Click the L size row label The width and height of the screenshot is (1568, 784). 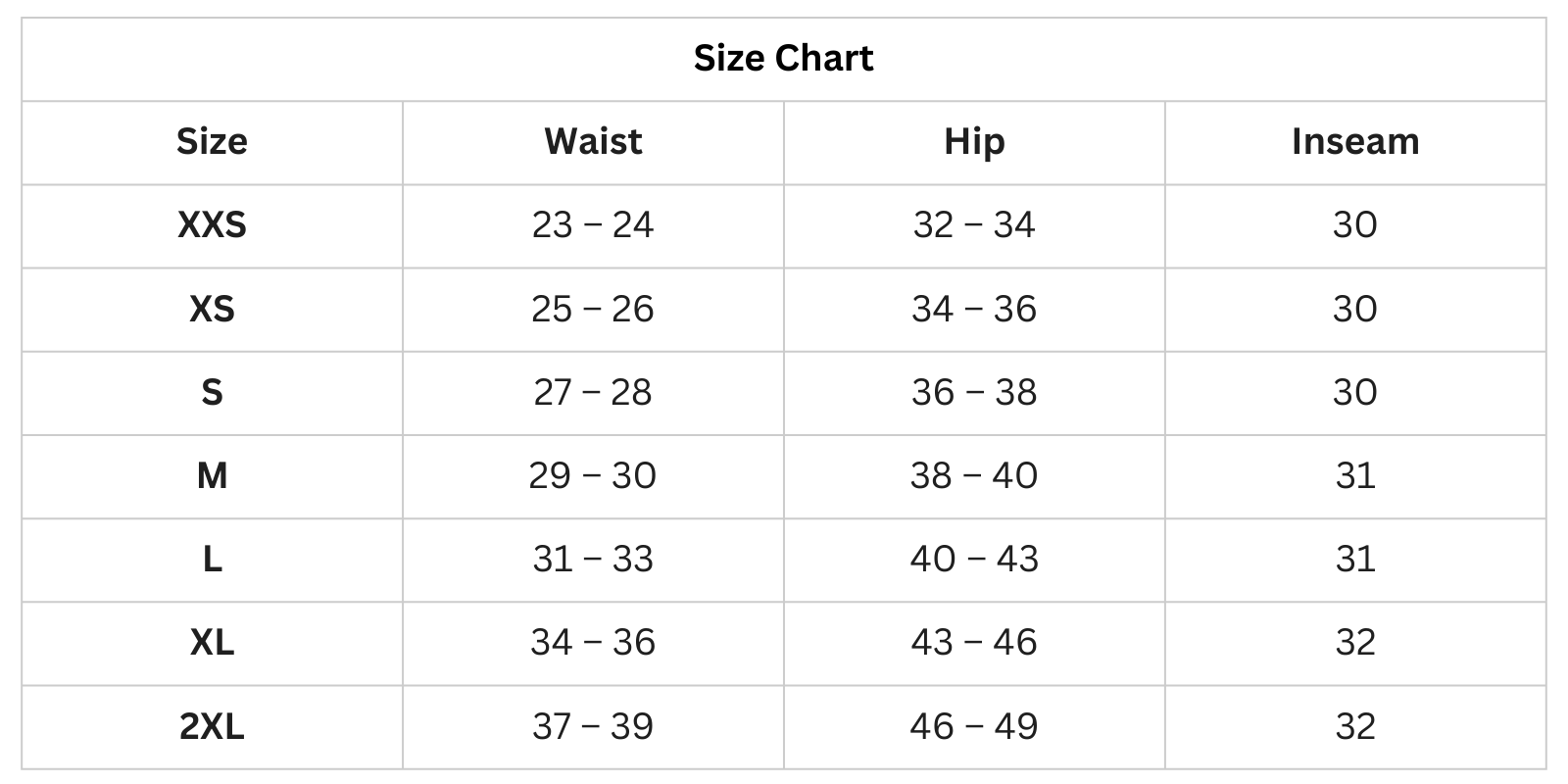point(212,560)
